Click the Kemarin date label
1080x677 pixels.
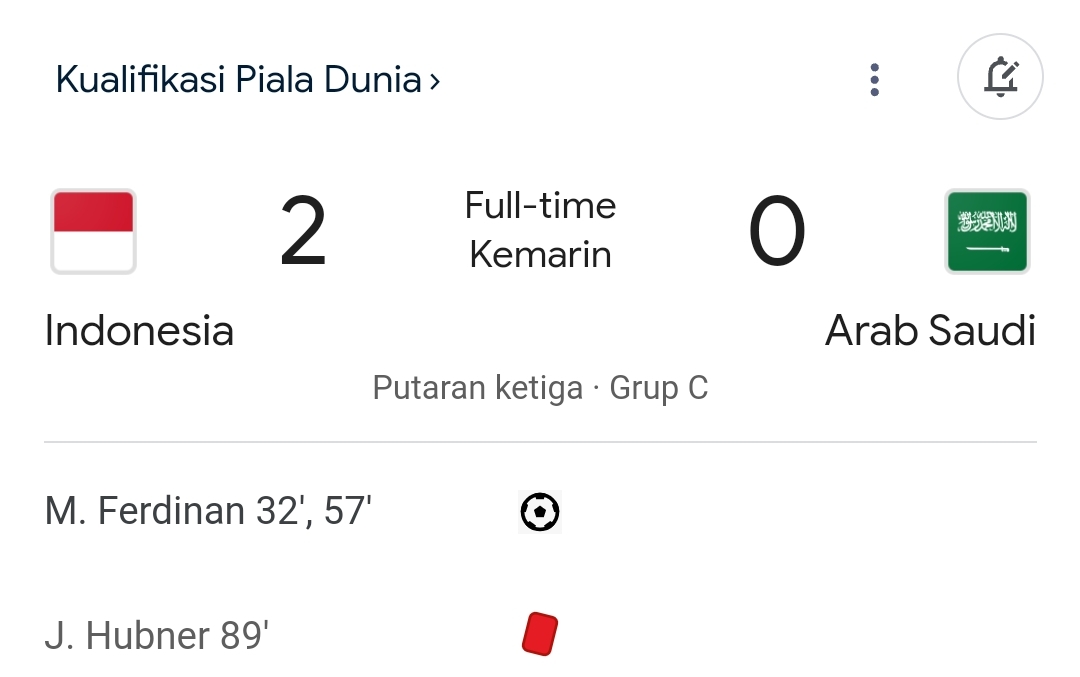click(540, 254)
